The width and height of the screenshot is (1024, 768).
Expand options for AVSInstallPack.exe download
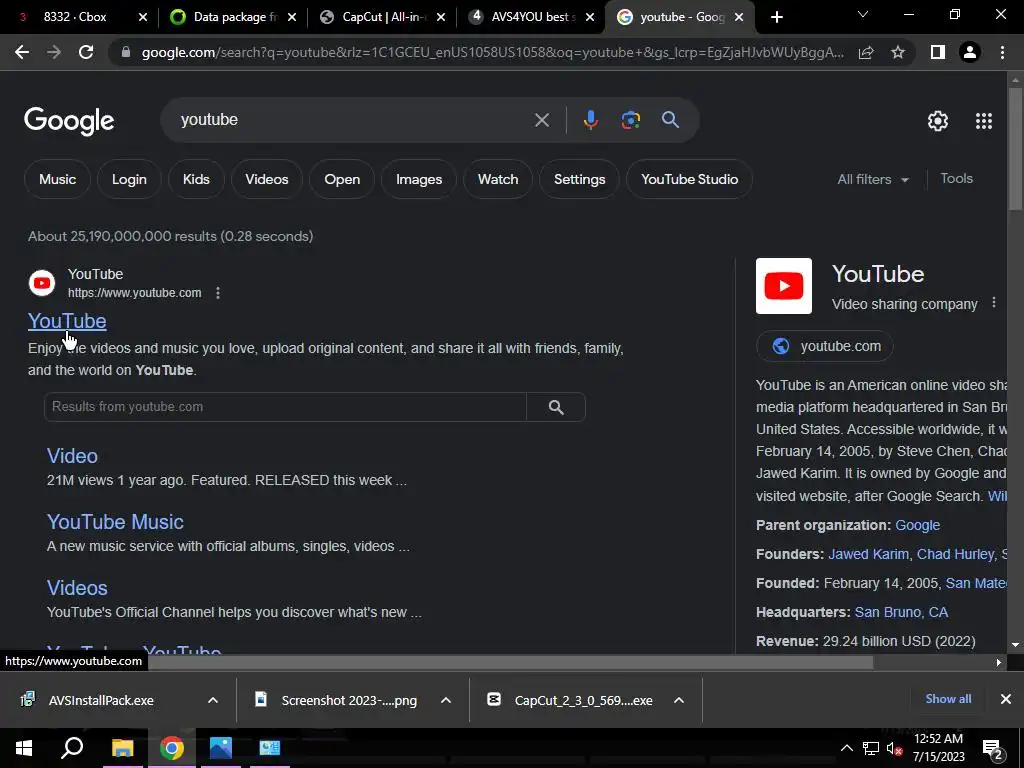coord(213,700)
